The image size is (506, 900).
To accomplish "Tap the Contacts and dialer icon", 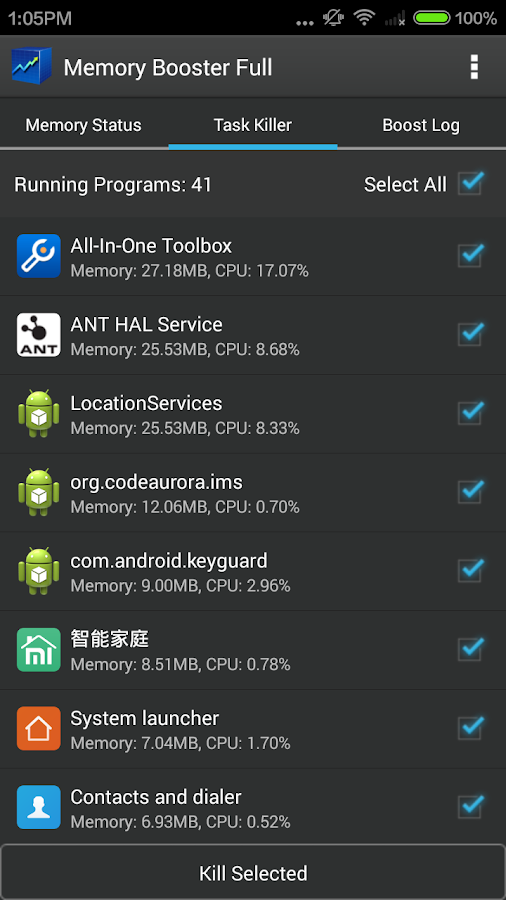I will click(x=38, y=807).
